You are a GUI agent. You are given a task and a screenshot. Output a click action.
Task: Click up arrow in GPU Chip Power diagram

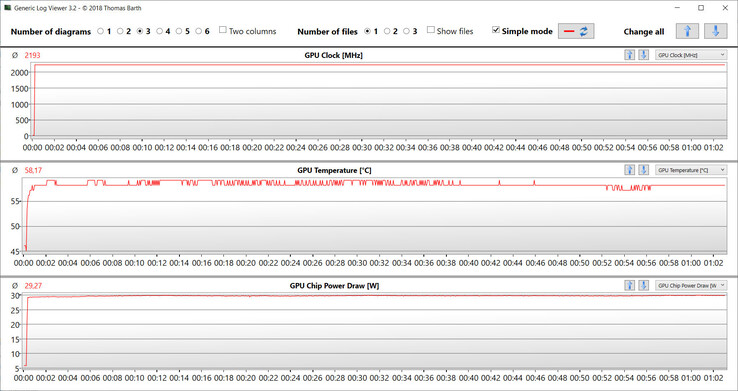click(x=629, y=285)
